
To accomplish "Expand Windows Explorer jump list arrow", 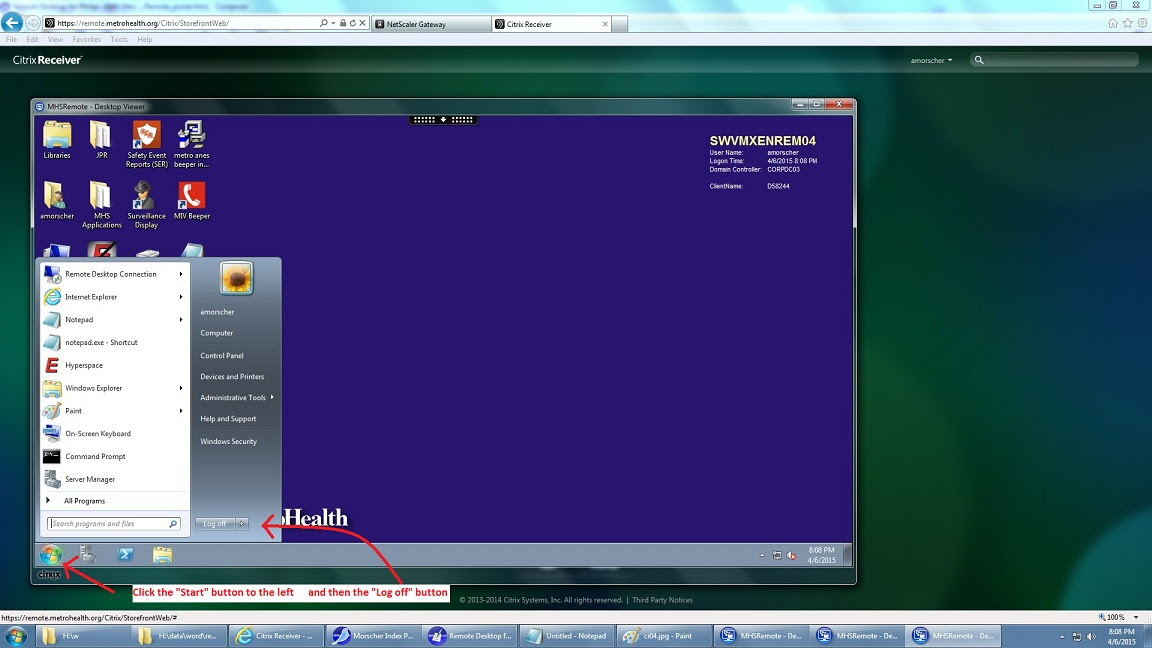I will [x=181, y=388].
